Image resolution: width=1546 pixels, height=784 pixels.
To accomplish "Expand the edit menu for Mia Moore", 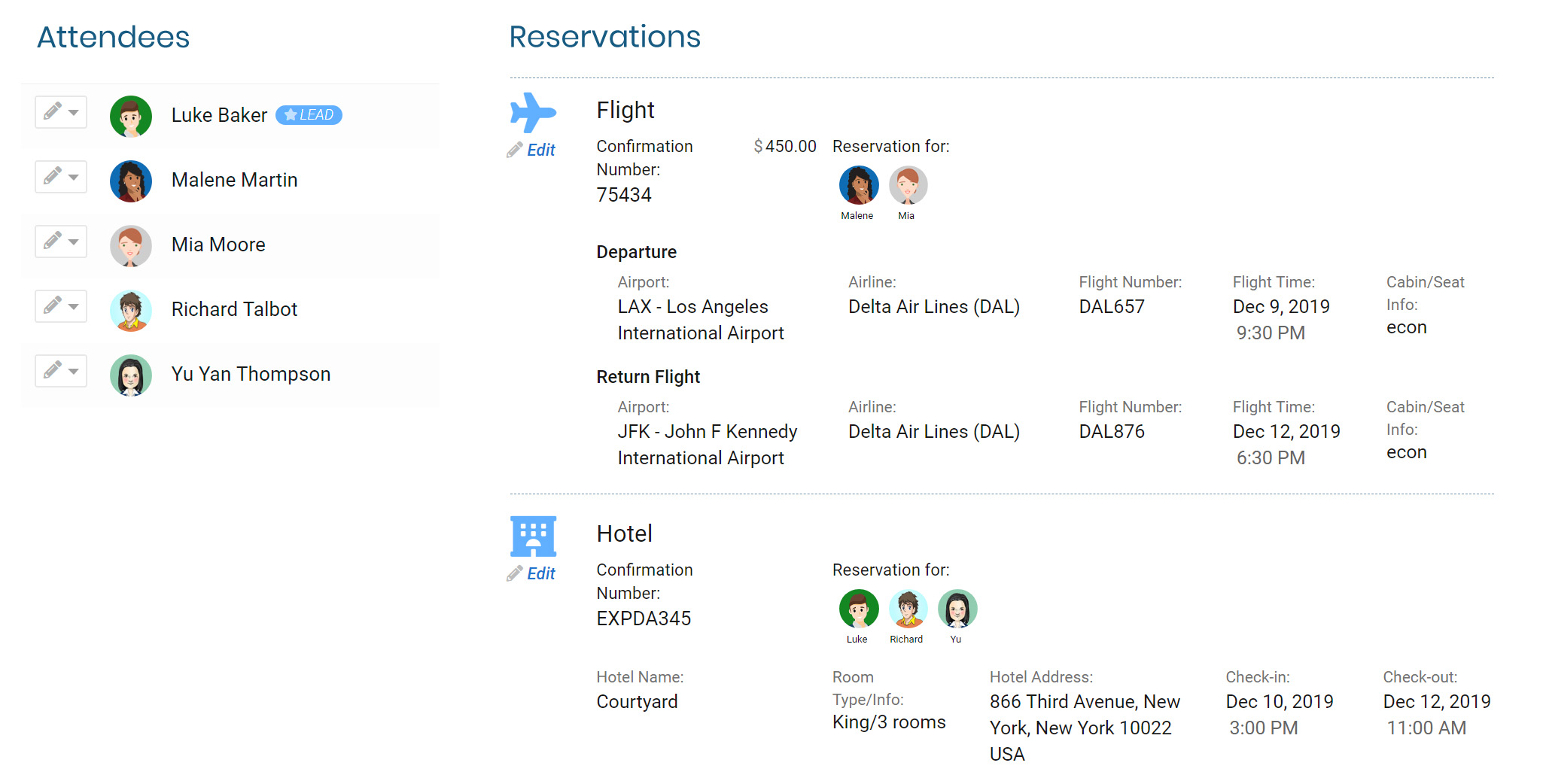I will coord(61,242).
